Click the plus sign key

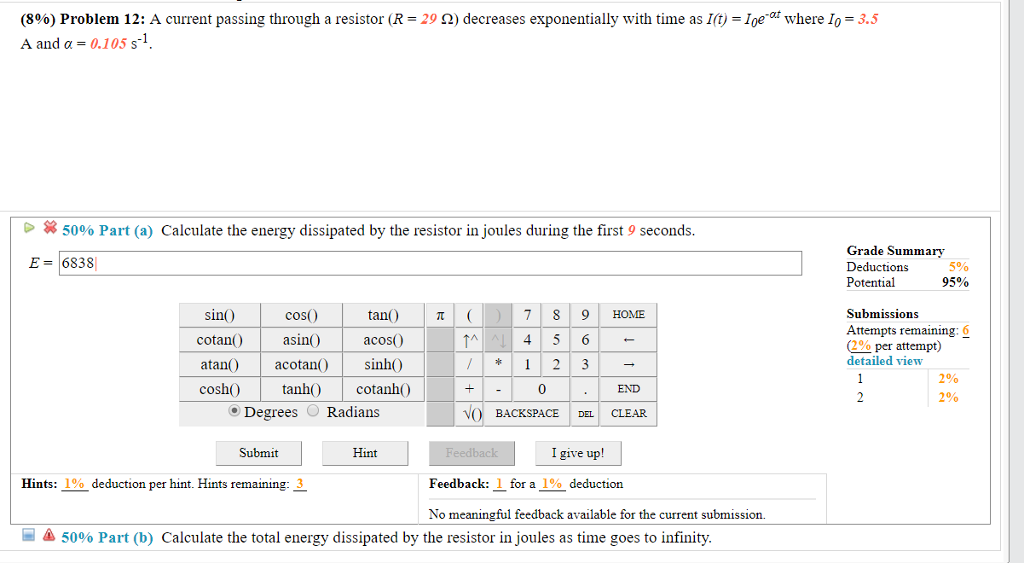click(468, 389)
